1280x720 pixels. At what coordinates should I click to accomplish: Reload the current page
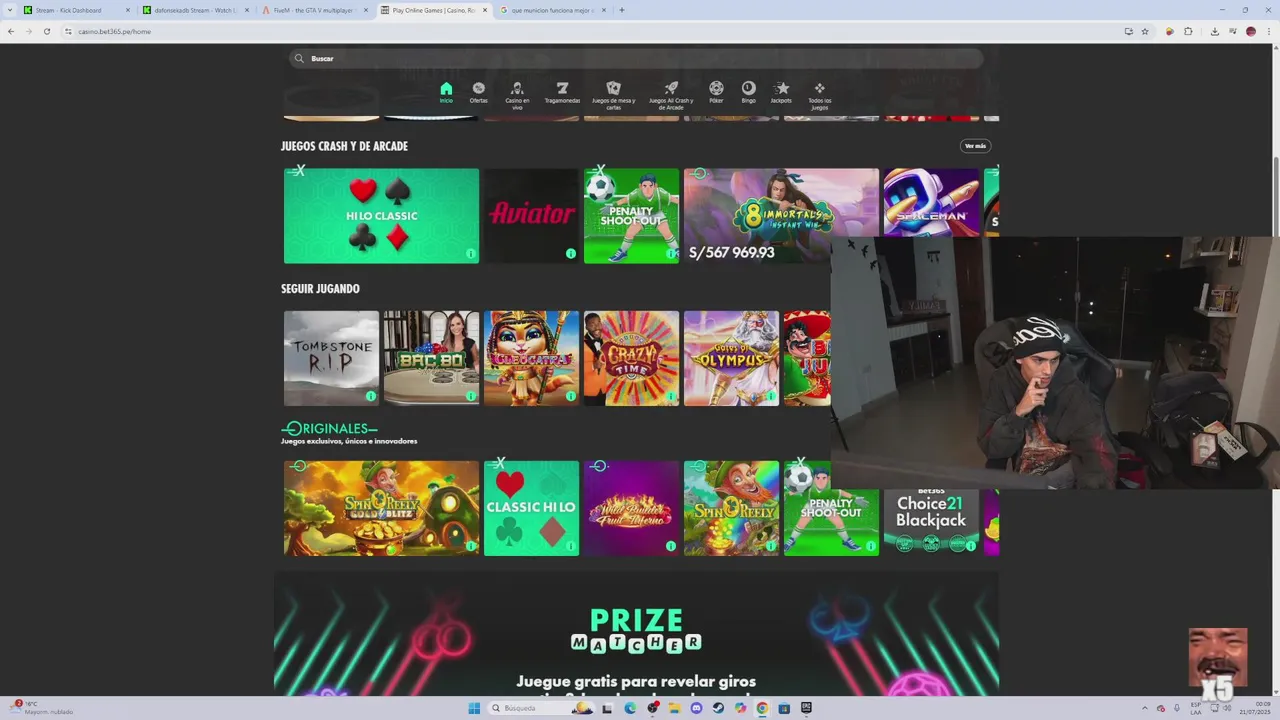click(x=46, y=31)
